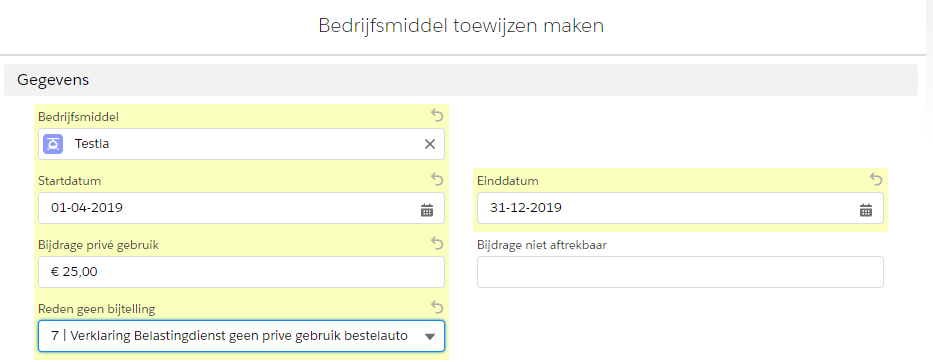Click the asset icon next to Testla

click(x=54, y=143)
